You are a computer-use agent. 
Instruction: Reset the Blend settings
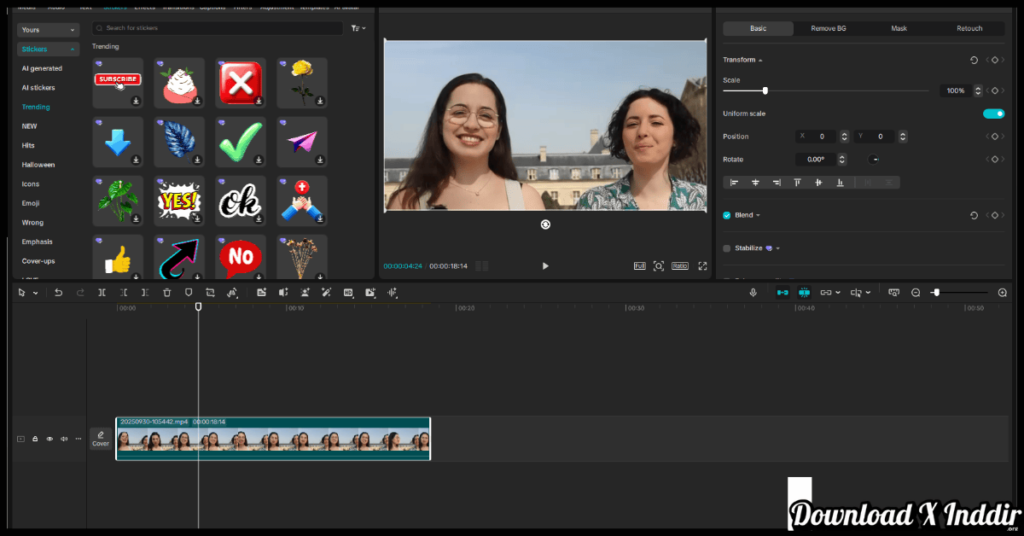pos(974,215)
